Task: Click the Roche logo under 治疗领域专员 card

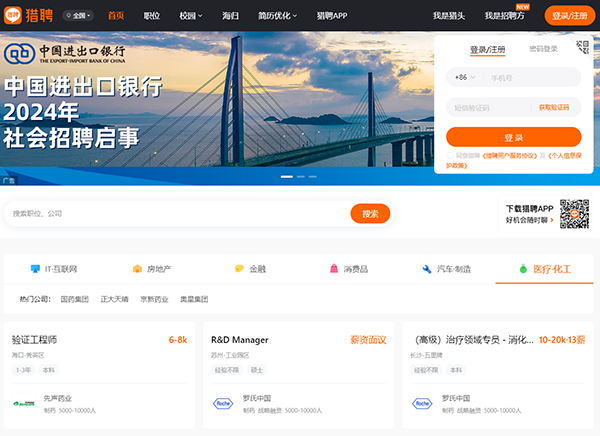Action: pyautogui.click(x=422, y=403)
